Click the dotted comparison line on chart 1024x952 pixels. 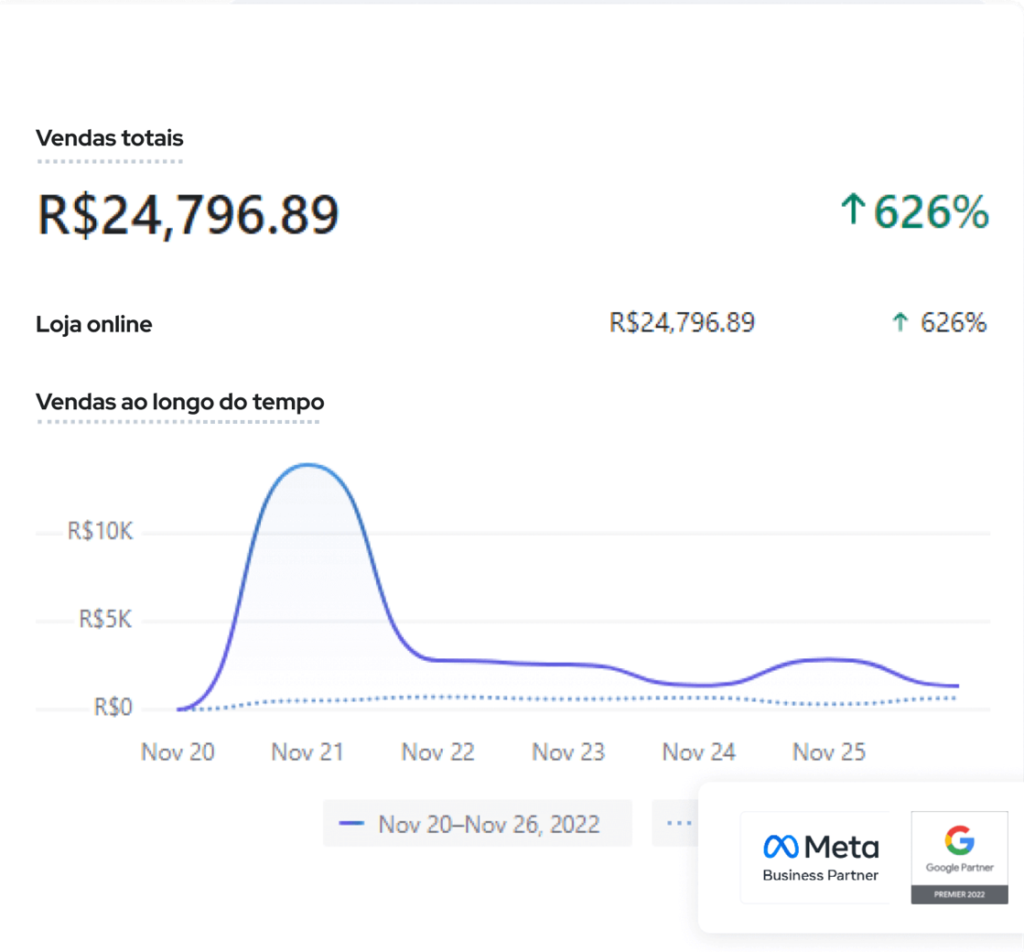tap(568, 698)
